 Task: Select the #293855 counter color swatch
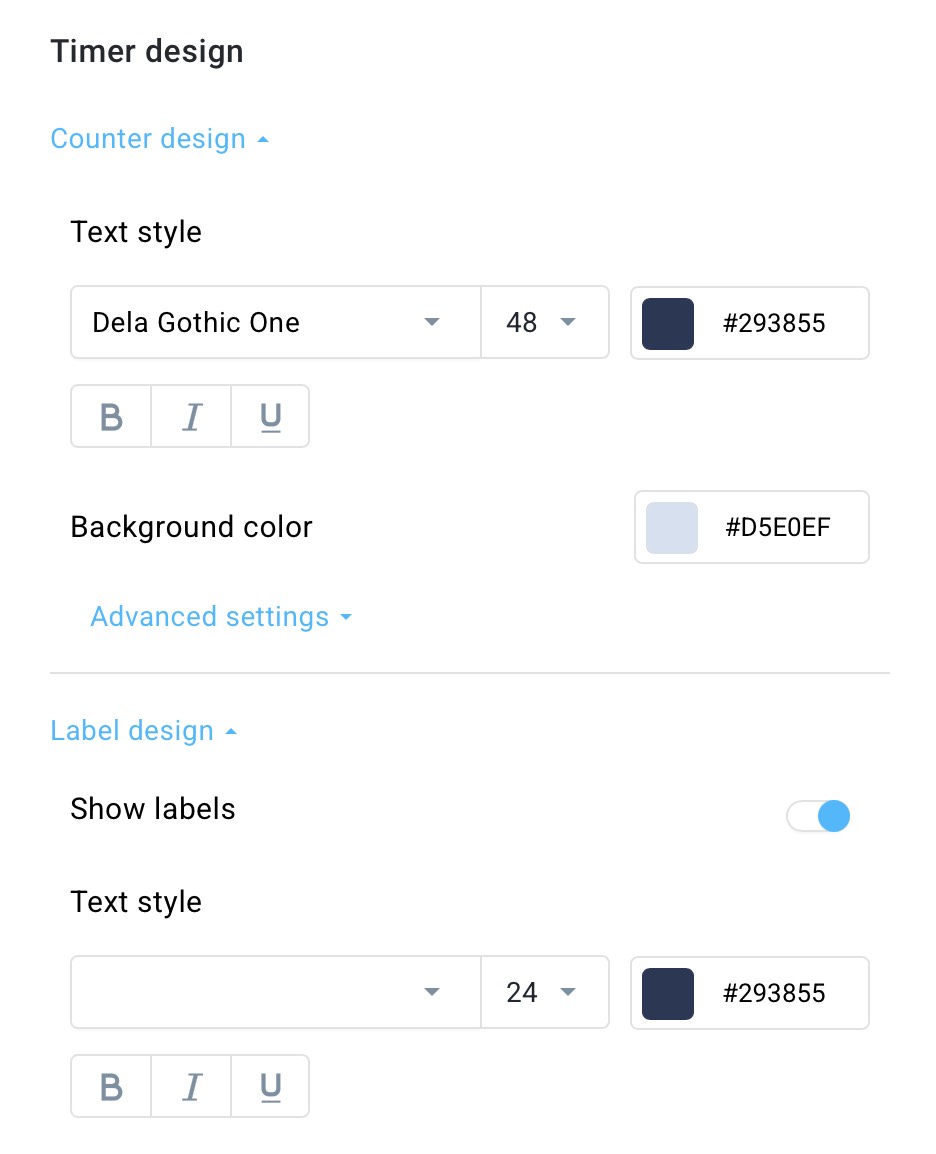coord(668,323)
